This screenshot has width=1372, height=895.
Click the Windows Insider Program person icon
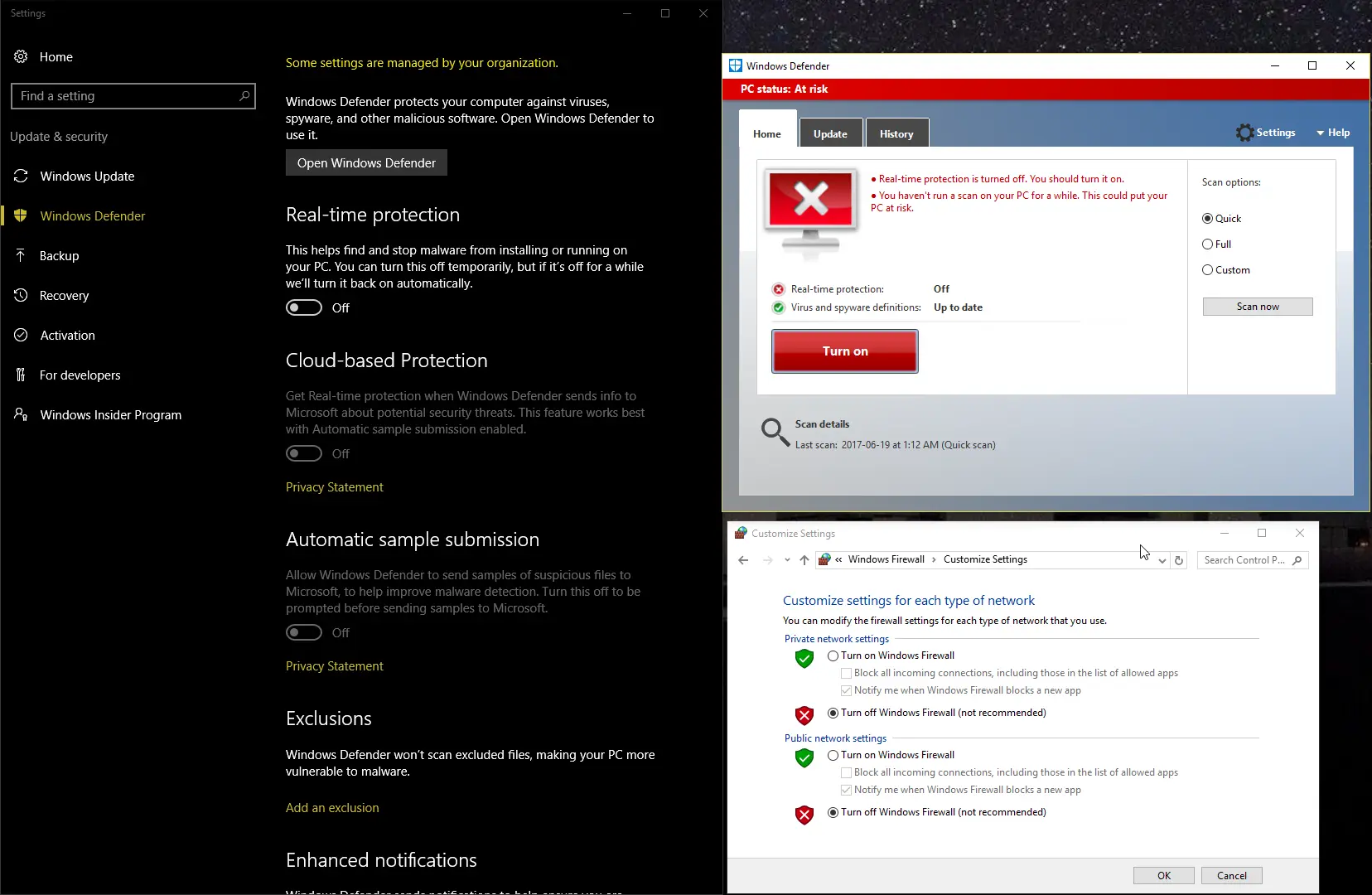tap(21, 414)
